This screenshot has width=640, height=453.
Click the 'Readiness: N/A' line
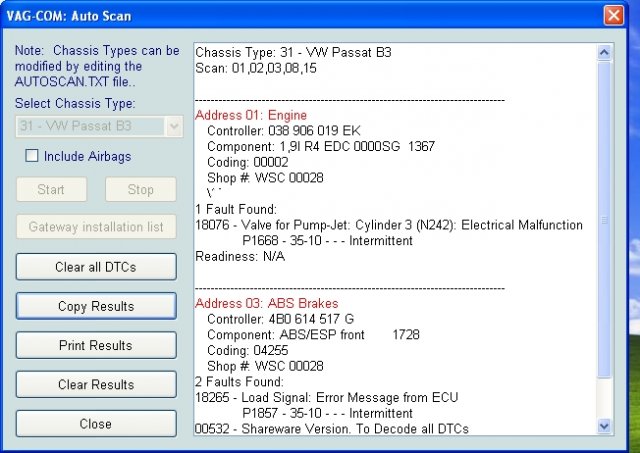coord(240,256)
